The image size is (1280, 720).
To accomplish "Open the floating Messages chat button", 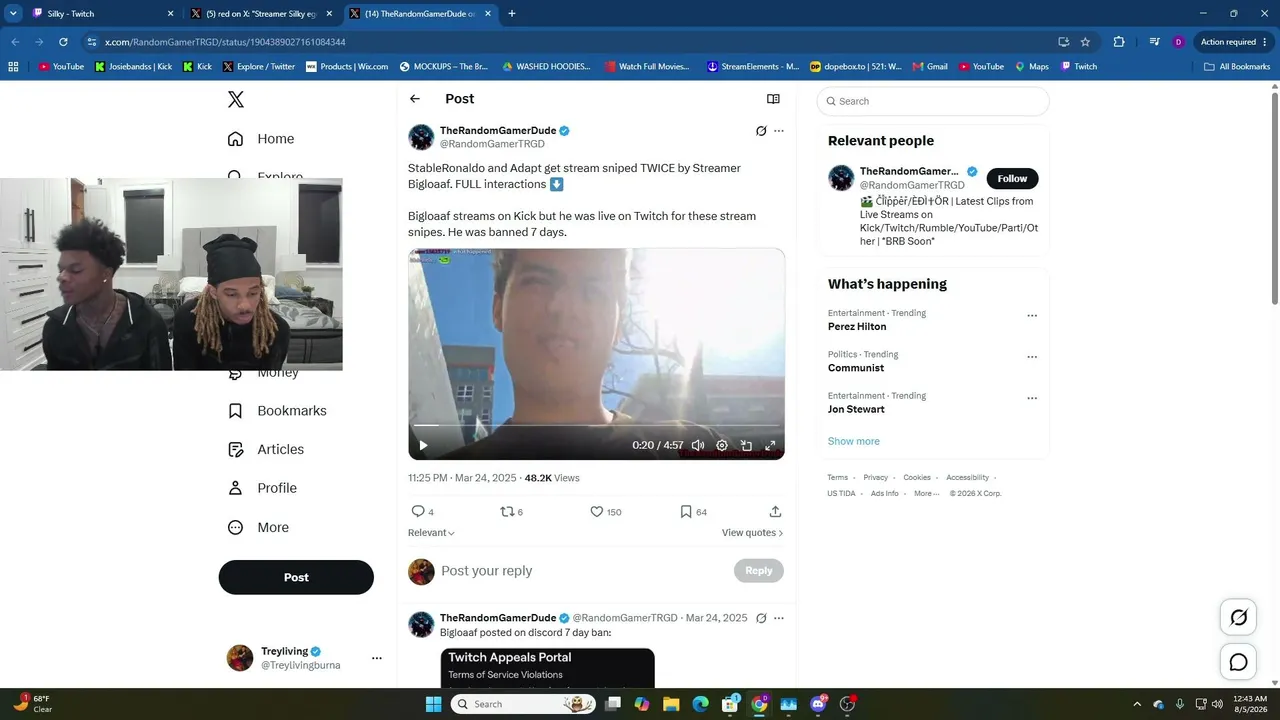I will point(1238,662).
